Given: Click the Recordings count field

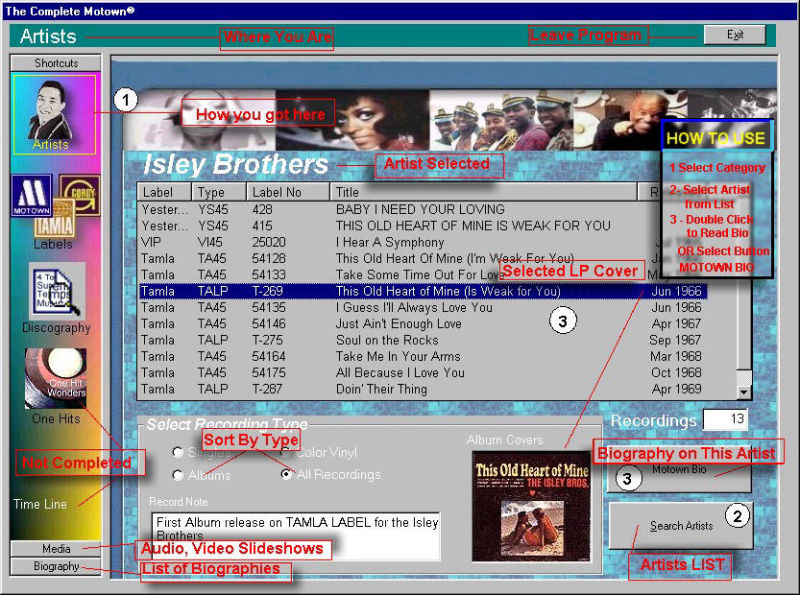Looking at the screenshot, I should (x=726, y=419).
